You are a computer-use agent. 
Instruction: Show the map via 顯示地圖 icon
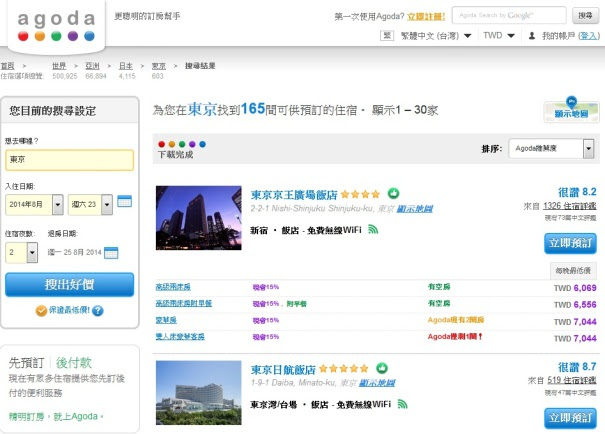click(x=571, y=110)
